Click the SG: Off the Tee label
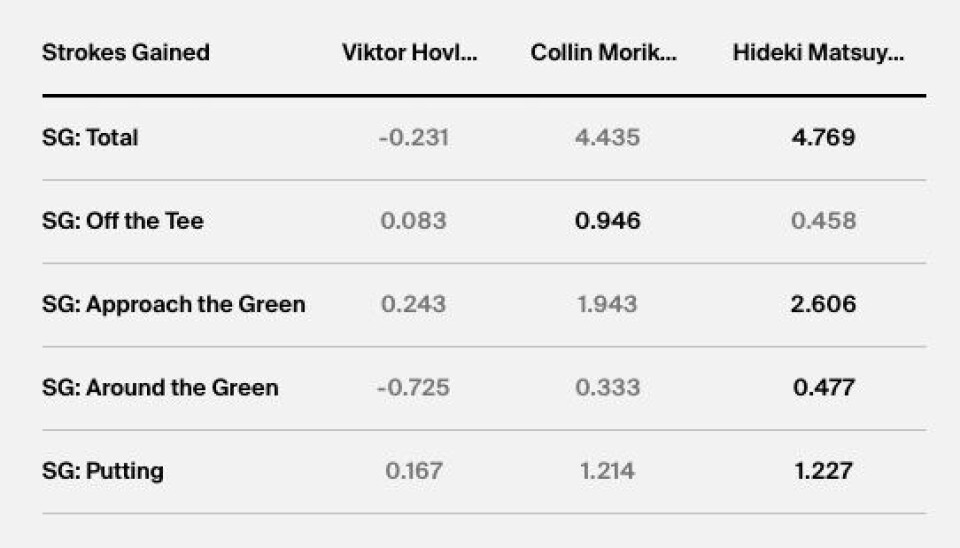The image size is (960, 548). (x=122, y=220)
